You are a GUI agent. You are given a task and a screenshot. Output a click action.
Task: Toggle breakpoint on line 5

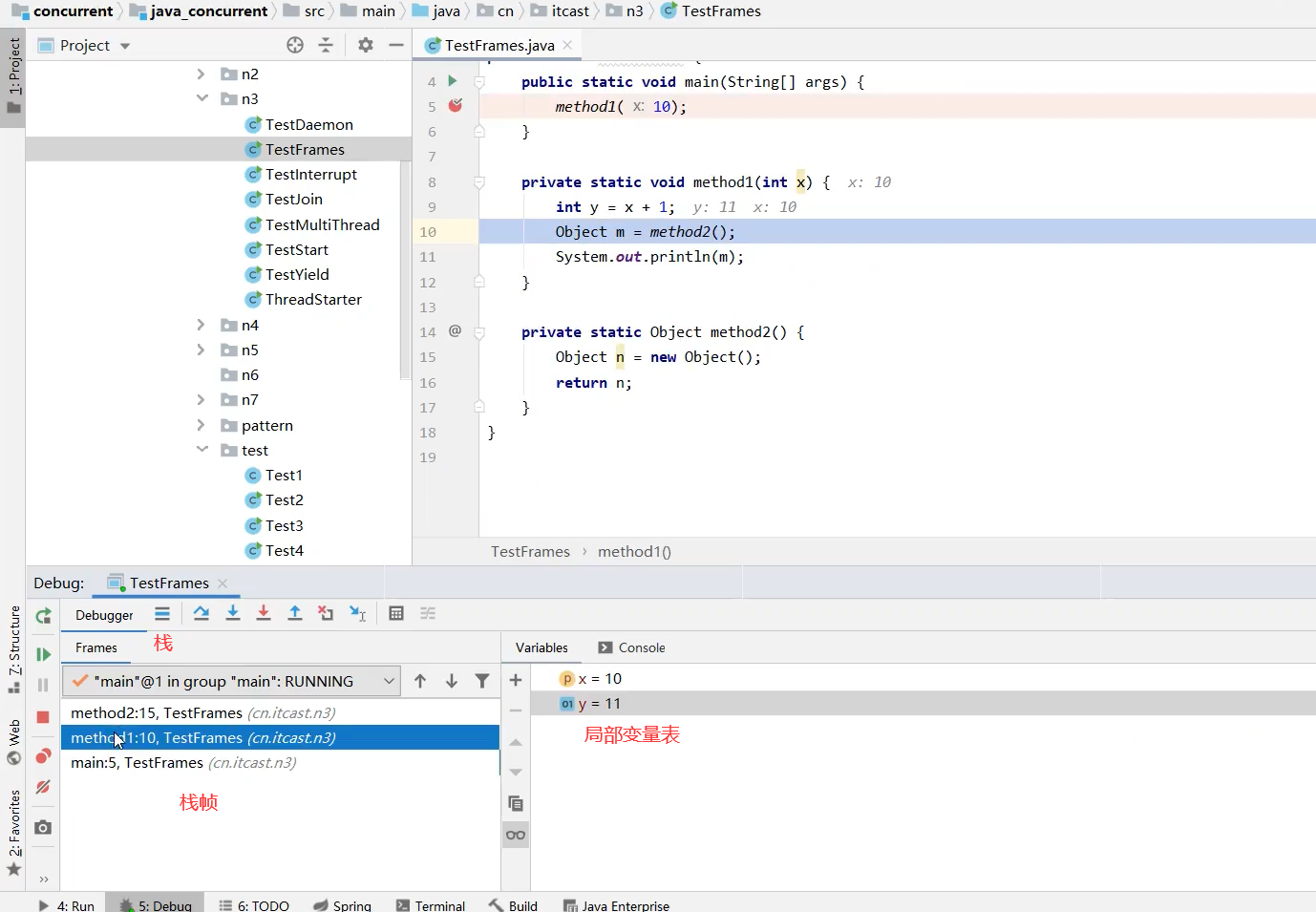click(456, 106)
